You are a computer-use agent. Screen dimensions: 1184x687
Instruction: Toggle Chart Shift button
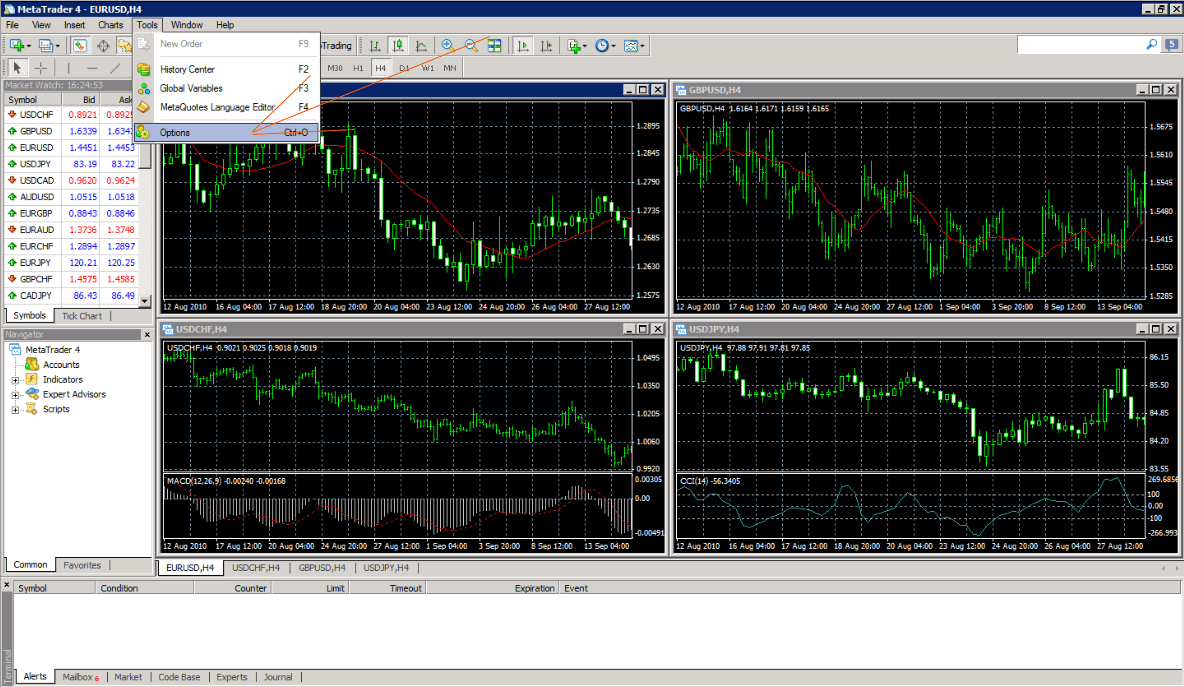[x=546, y=46]
